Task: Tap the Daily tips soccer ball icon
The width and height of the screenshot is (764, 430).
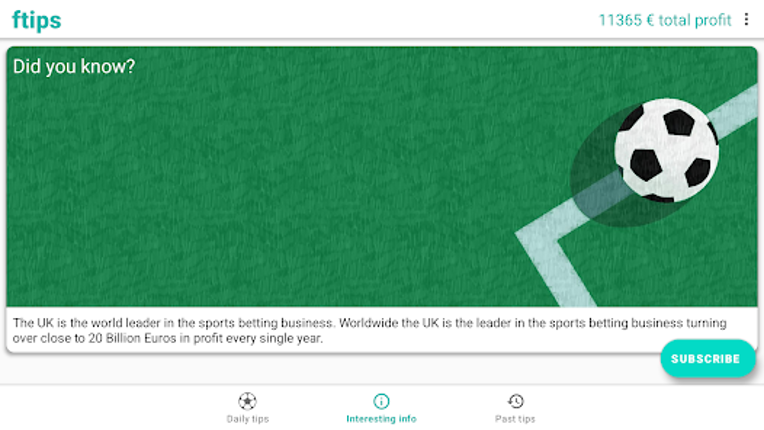Action: [247, 401]
